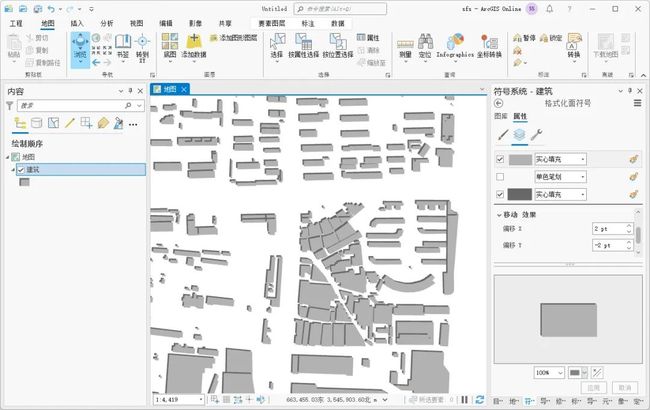Open the Contents search options dropdown
This screenshot has height=410, width=650.
point(139,106)
